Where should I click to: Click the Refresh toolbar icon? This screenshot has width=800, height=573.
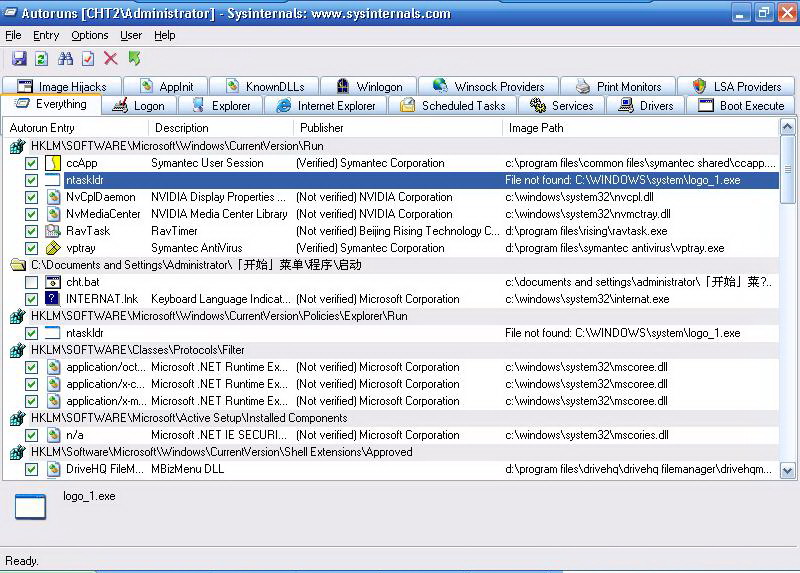(42, 60)
